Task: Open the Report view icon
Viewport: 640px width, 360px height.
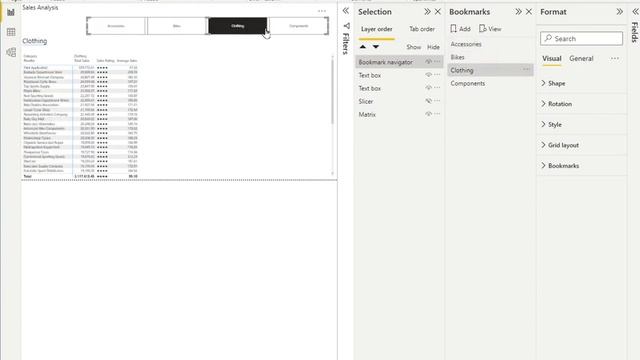Action: pos(11,12)
